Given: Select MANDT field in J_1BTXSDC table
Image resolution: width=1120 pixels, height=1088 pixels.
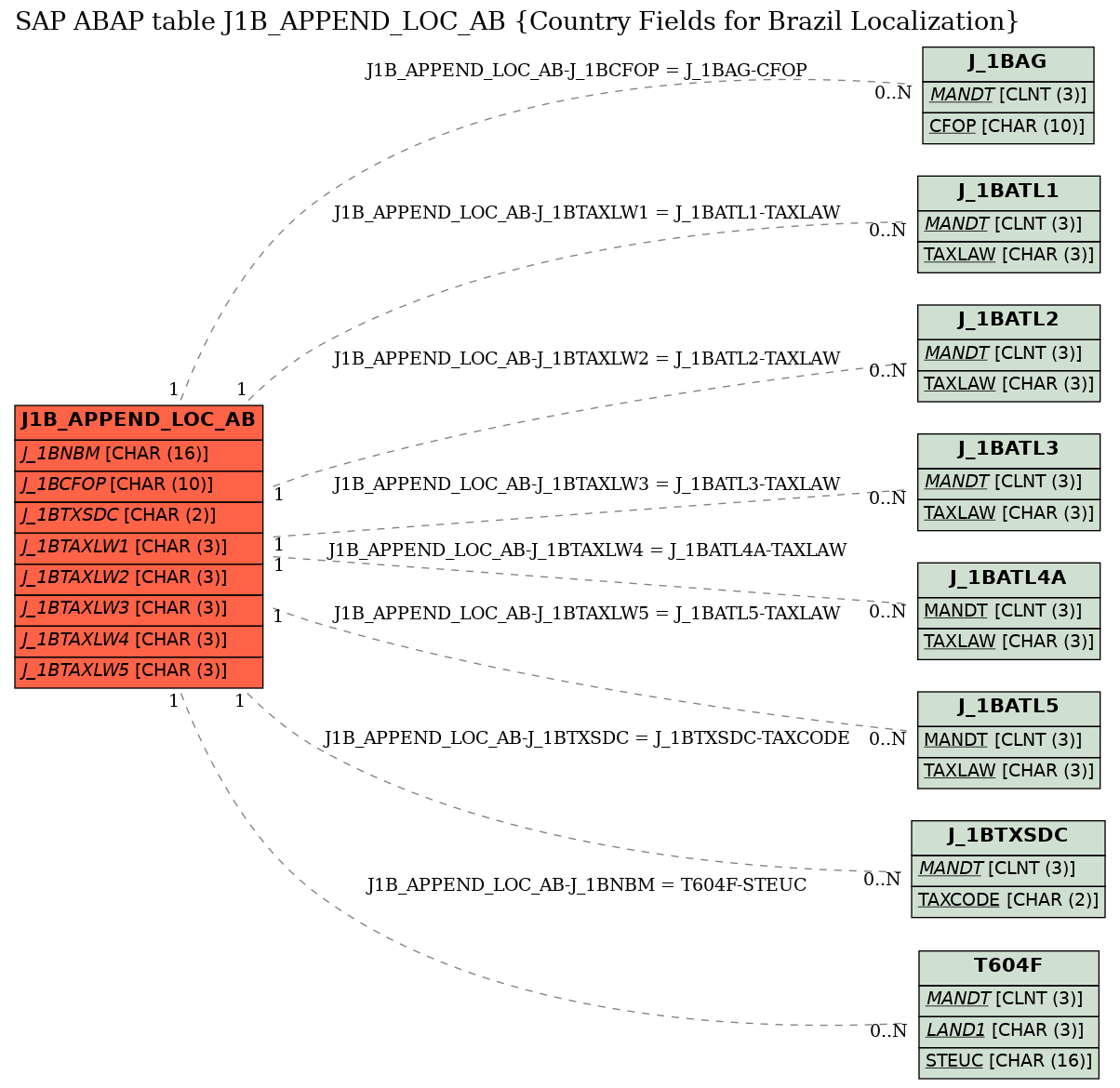Looking at the screenshot, I should tap(1008, 869).
